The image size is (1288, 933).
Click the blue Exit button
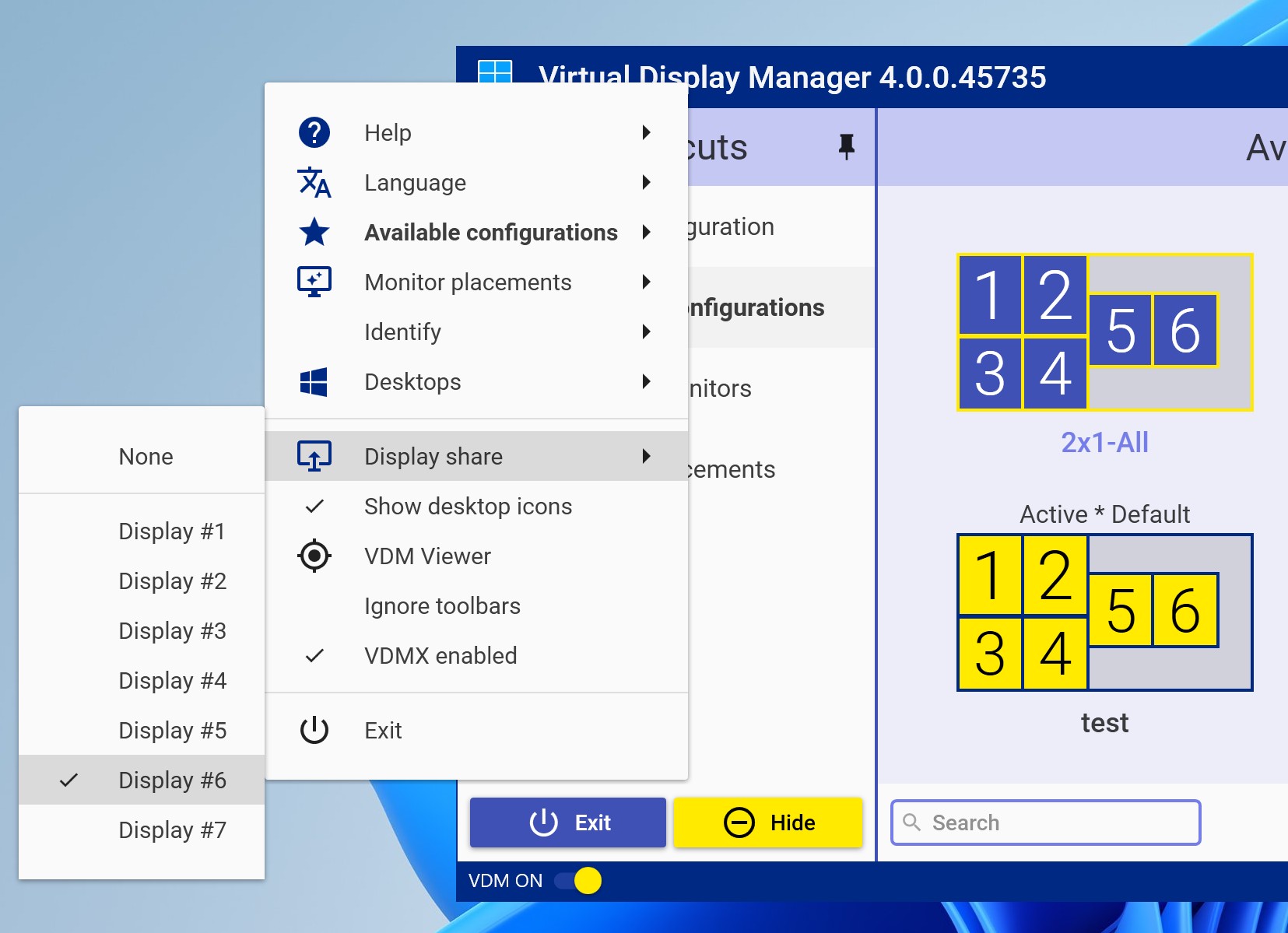click(568, 822)
